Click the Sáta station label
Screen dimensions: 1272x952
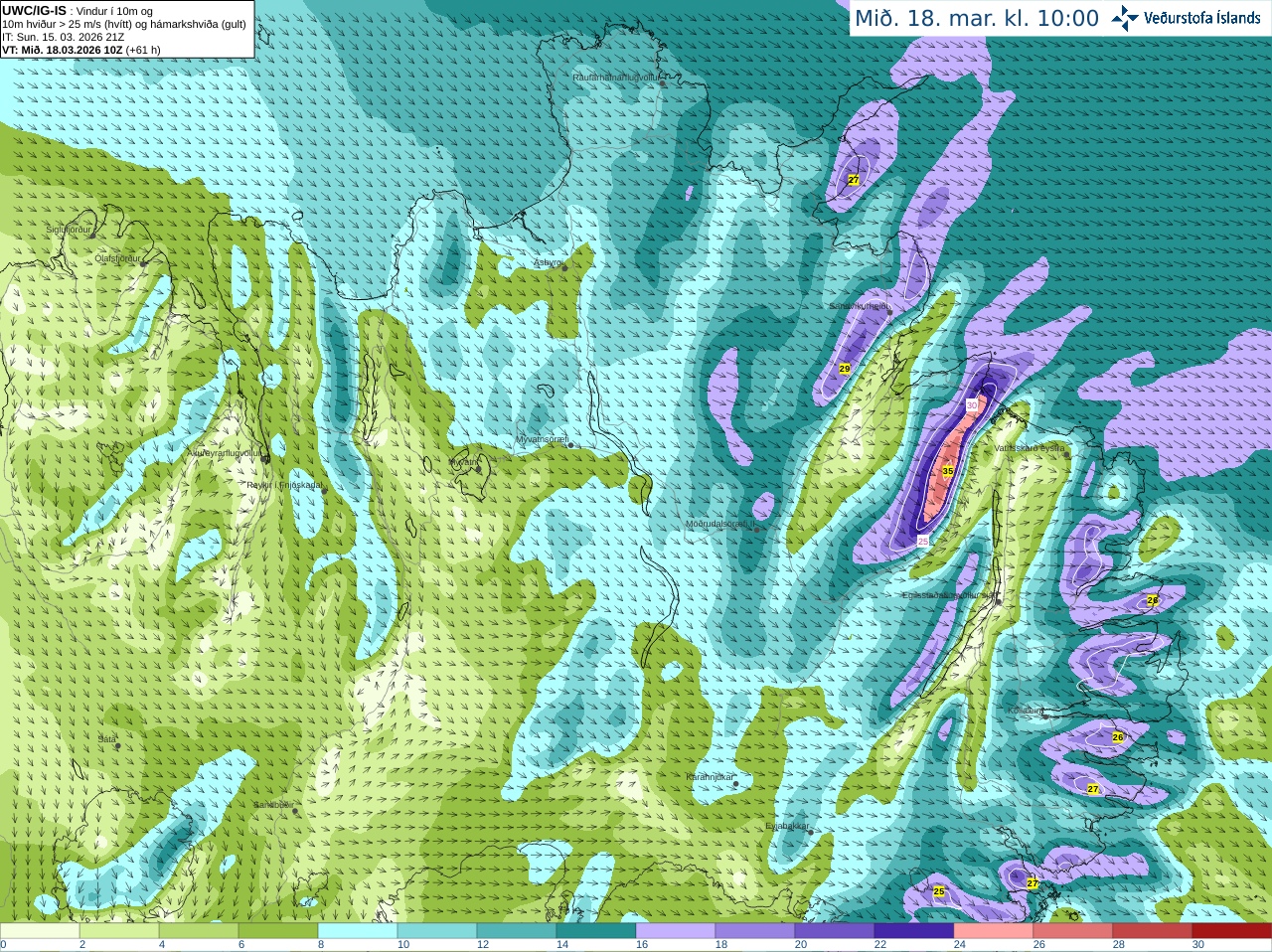click(106, 739)
